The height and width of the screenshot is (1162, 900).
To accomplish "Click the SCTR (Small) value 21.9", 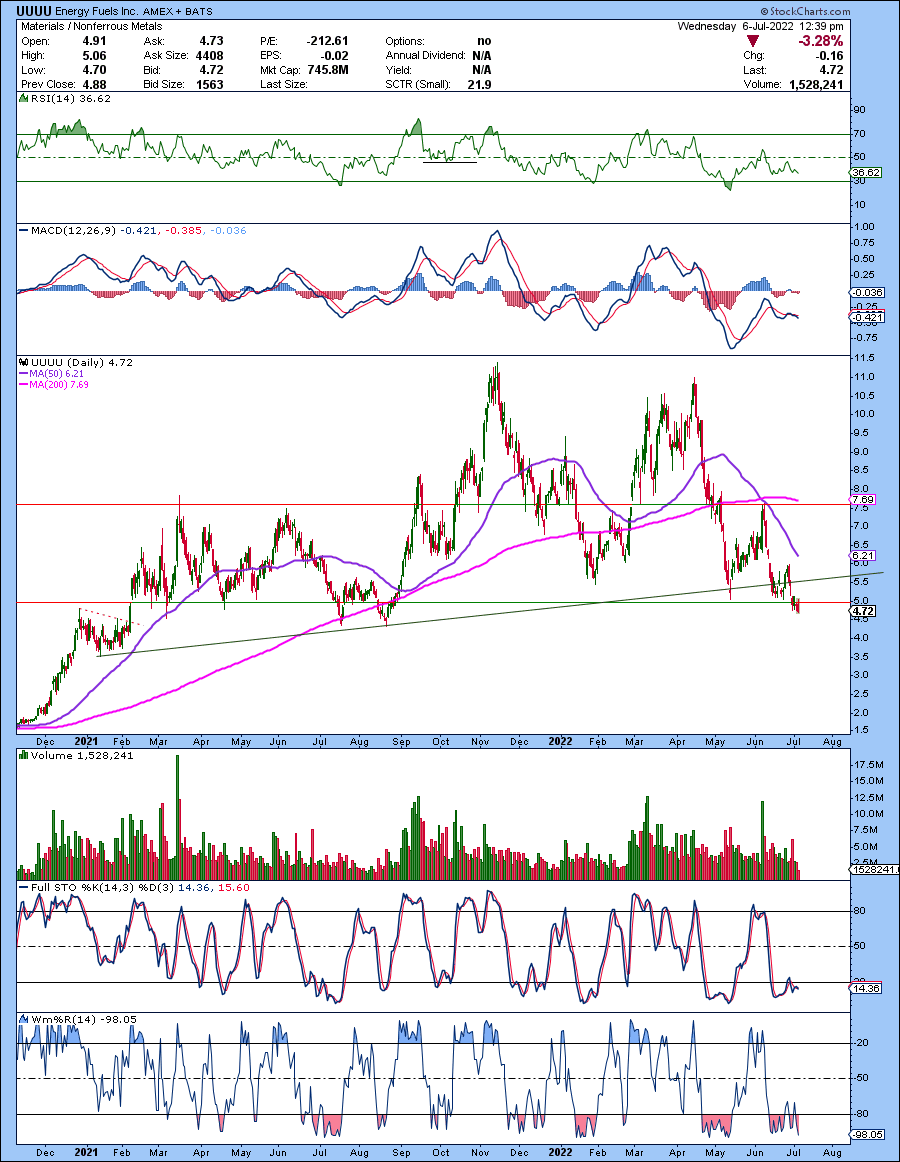I will [480, 84].
